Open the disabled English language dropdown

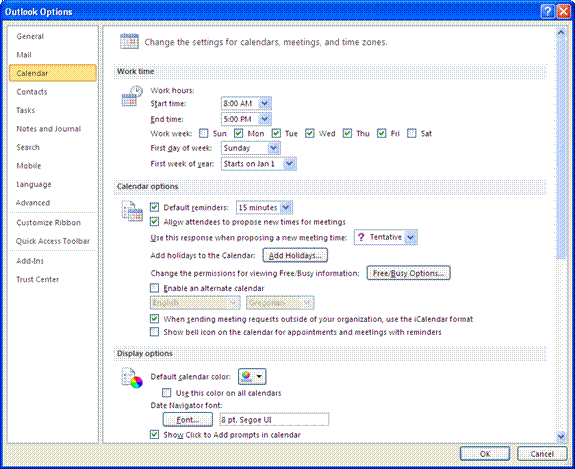195,303
